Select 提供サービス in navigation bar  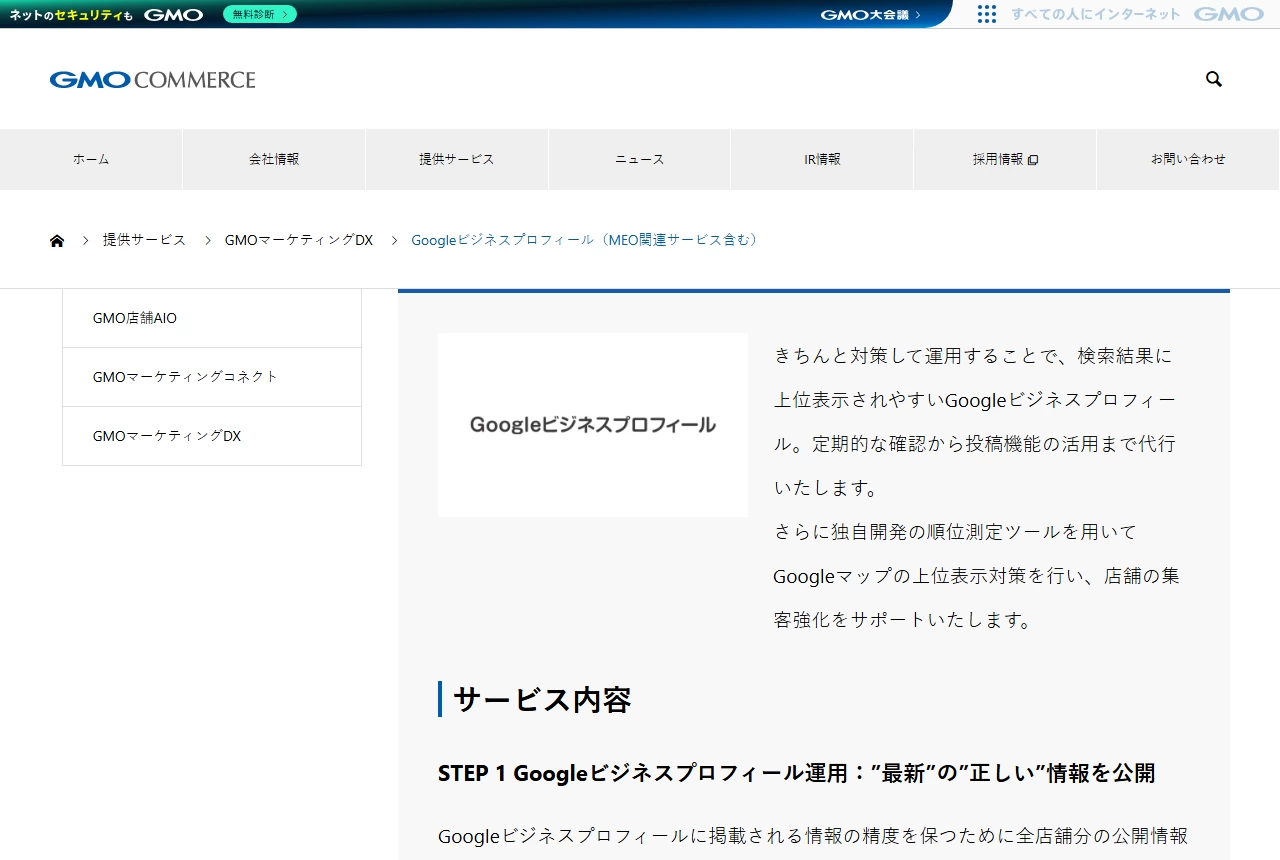pyautogui.click(x=457, y=159)
